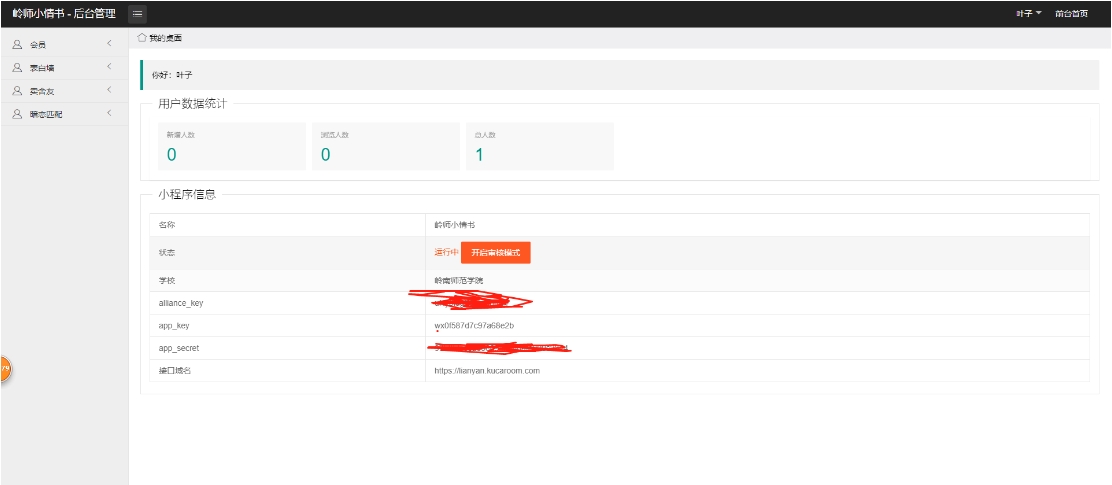The height and width of the screenshot is (485, 1112).
Task: Click the 开启审核模式 orange button
Action: [x=495, y=253]
